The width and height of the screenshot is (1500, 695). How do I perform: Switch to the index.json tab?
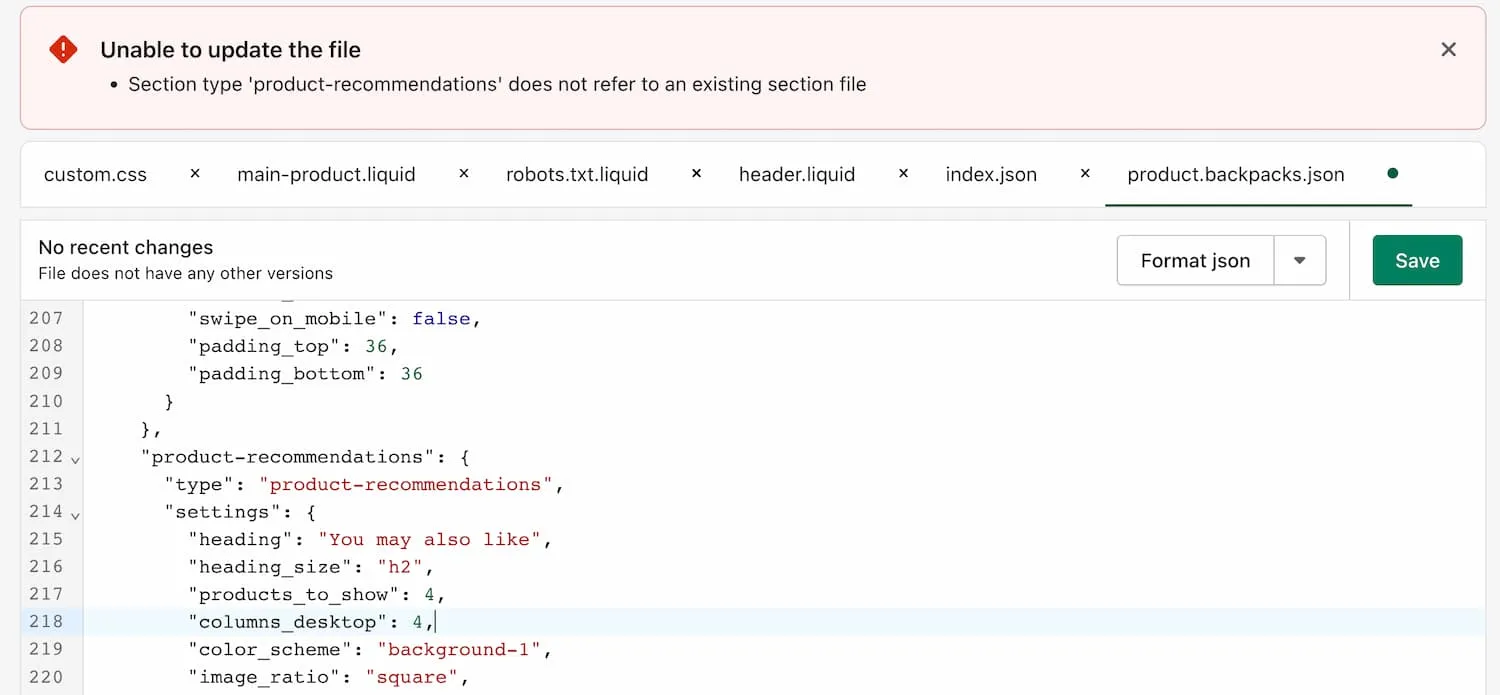tap(991, 175)
